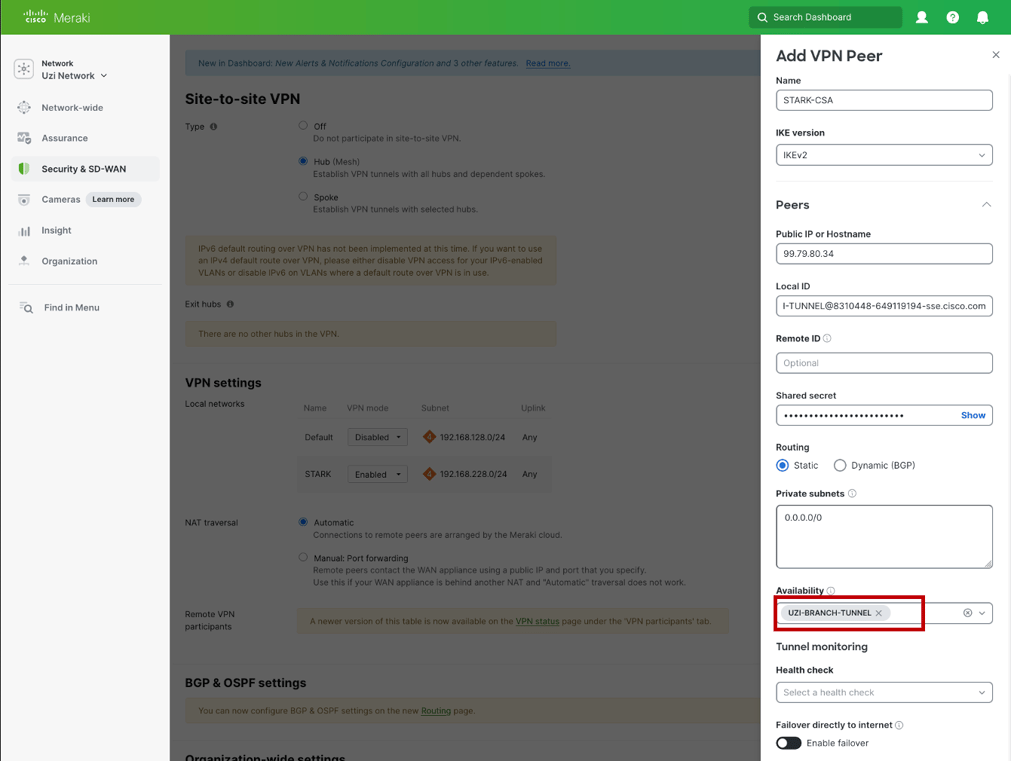The height and width of the screenshot is (761, 1011).
Task: Click the Learn more button
Action: tap(113, 199)
